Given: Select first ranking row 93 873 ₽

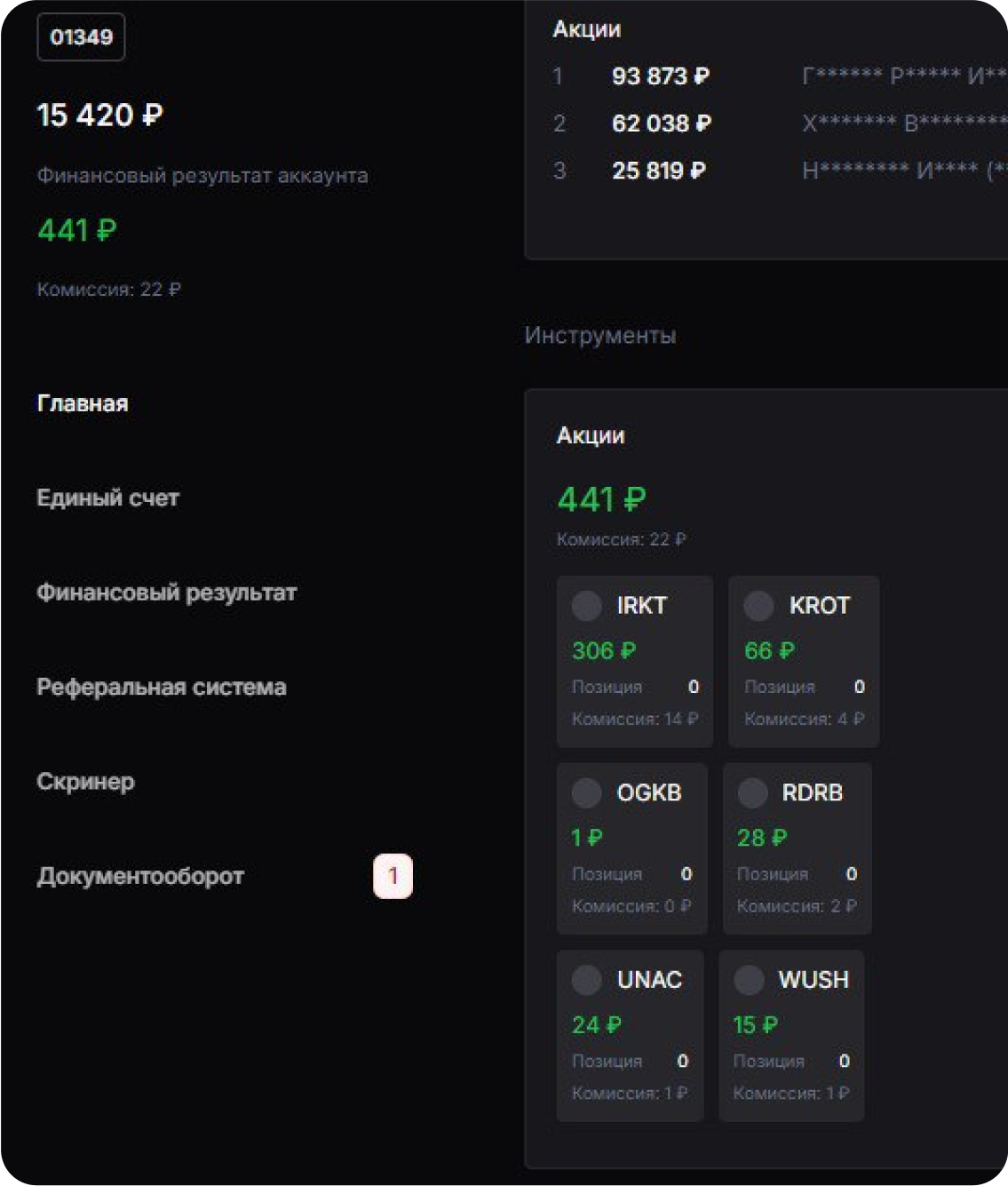Looking at the screenshot, I should point(660,76).
